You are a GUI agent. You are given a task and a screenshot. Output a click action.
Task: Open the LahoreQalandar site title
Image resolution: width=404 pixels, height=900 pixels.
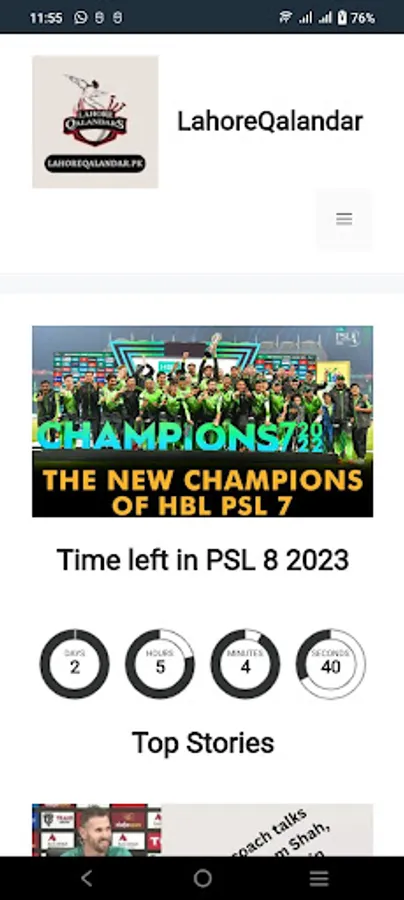[x=270, y=122]
